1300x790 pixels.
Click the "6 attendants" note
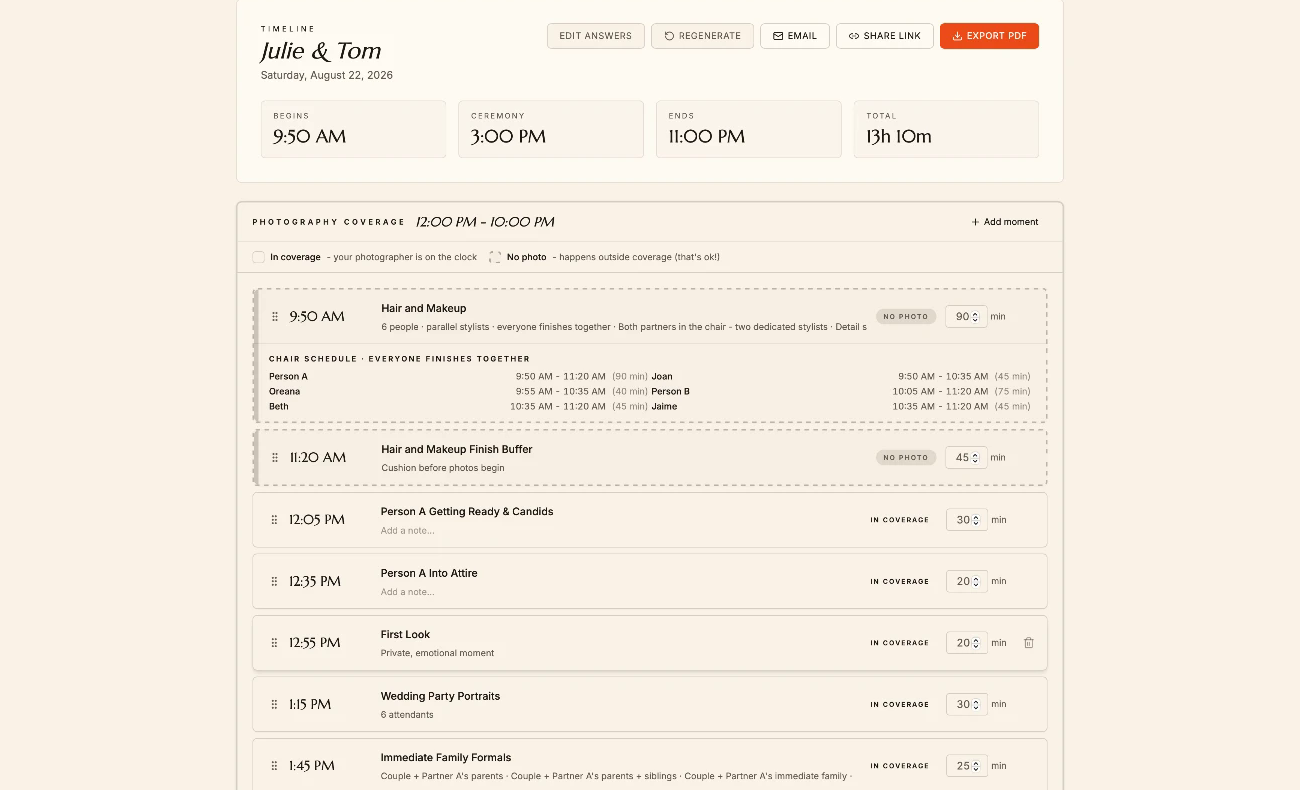[407, 715]
